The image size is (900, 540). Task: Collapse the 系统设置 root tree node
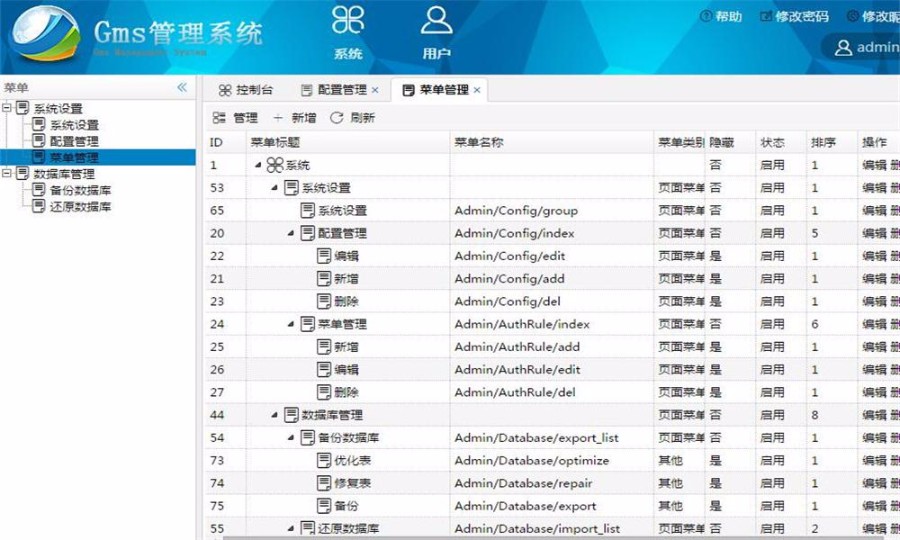pos(6,108)
